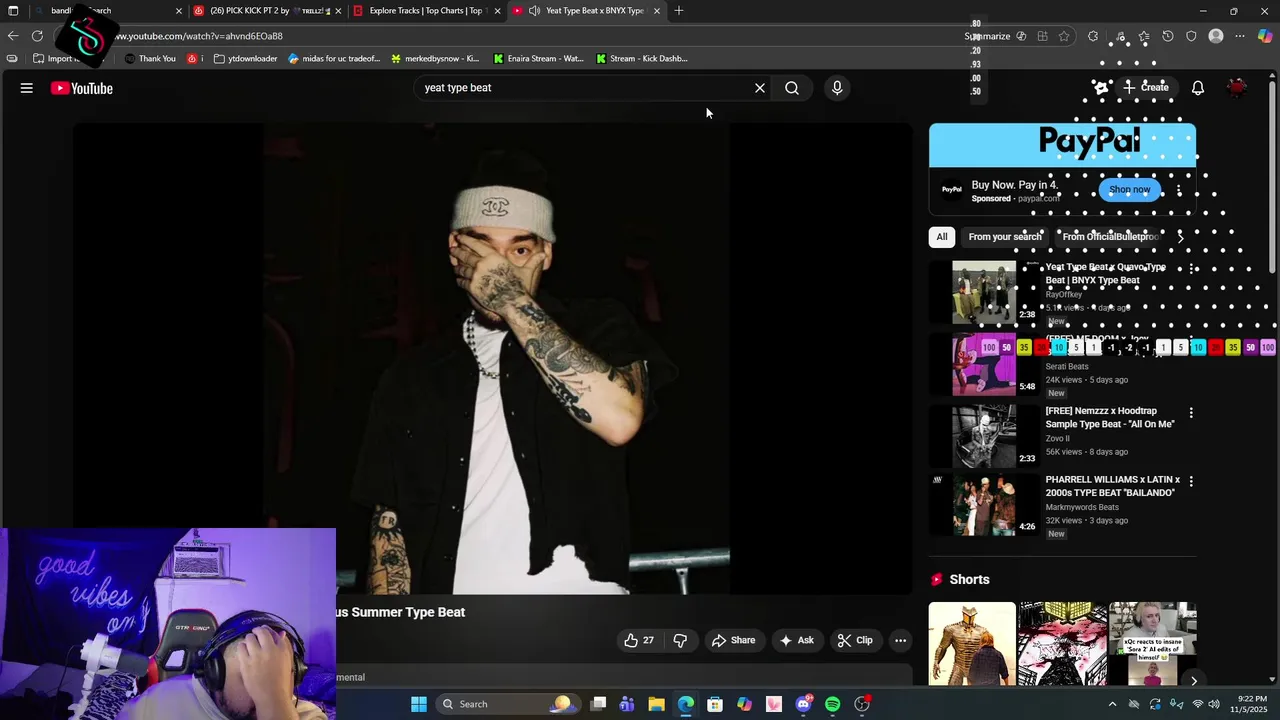Open 'Stream - Kick Dashb...' bookmark
This screenshot has width=1280, height=720.
coord(641,59)
